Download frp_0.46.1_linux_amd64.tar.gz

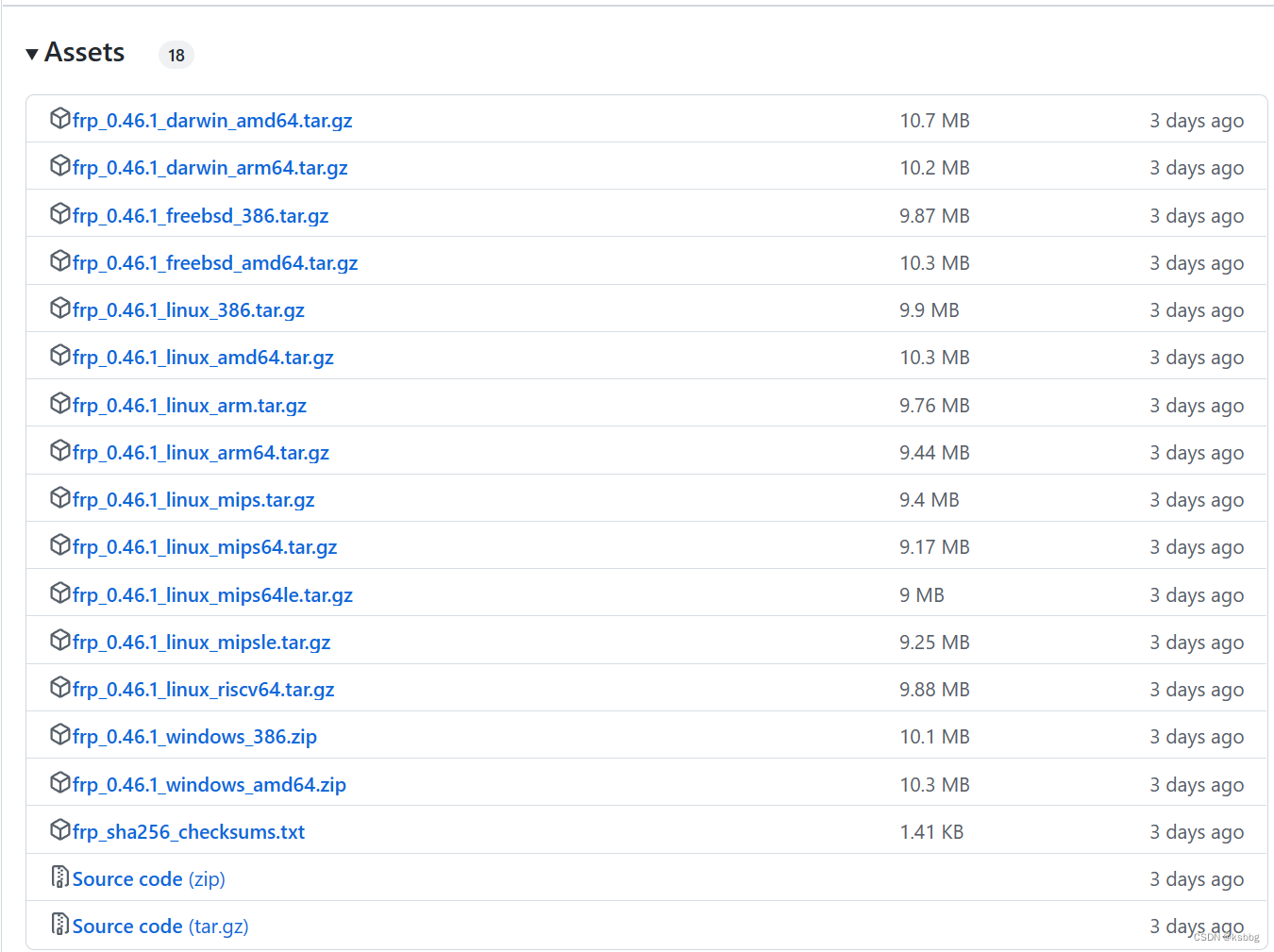203,358
